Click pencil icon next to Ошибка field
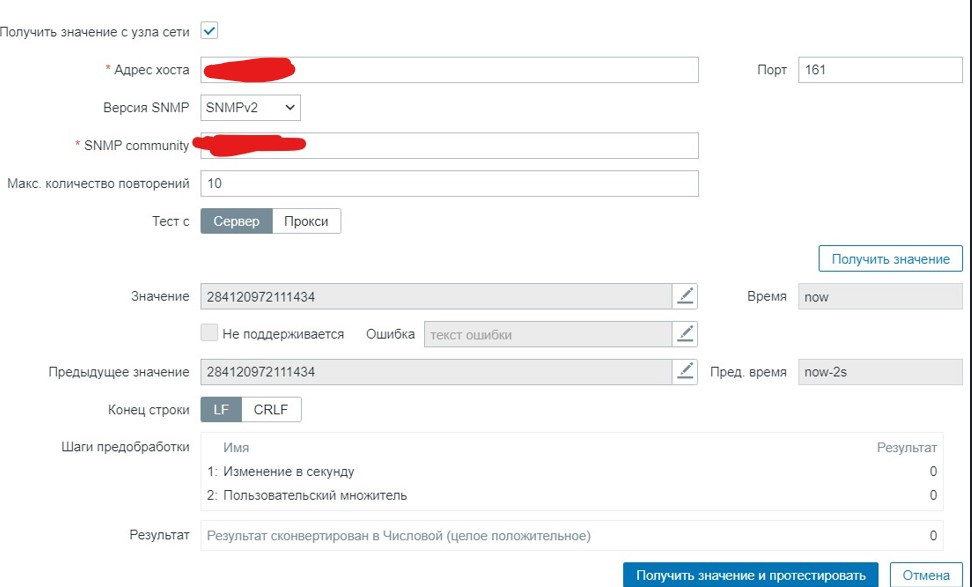Screen dimensions: 972x587 click(685, 334)
